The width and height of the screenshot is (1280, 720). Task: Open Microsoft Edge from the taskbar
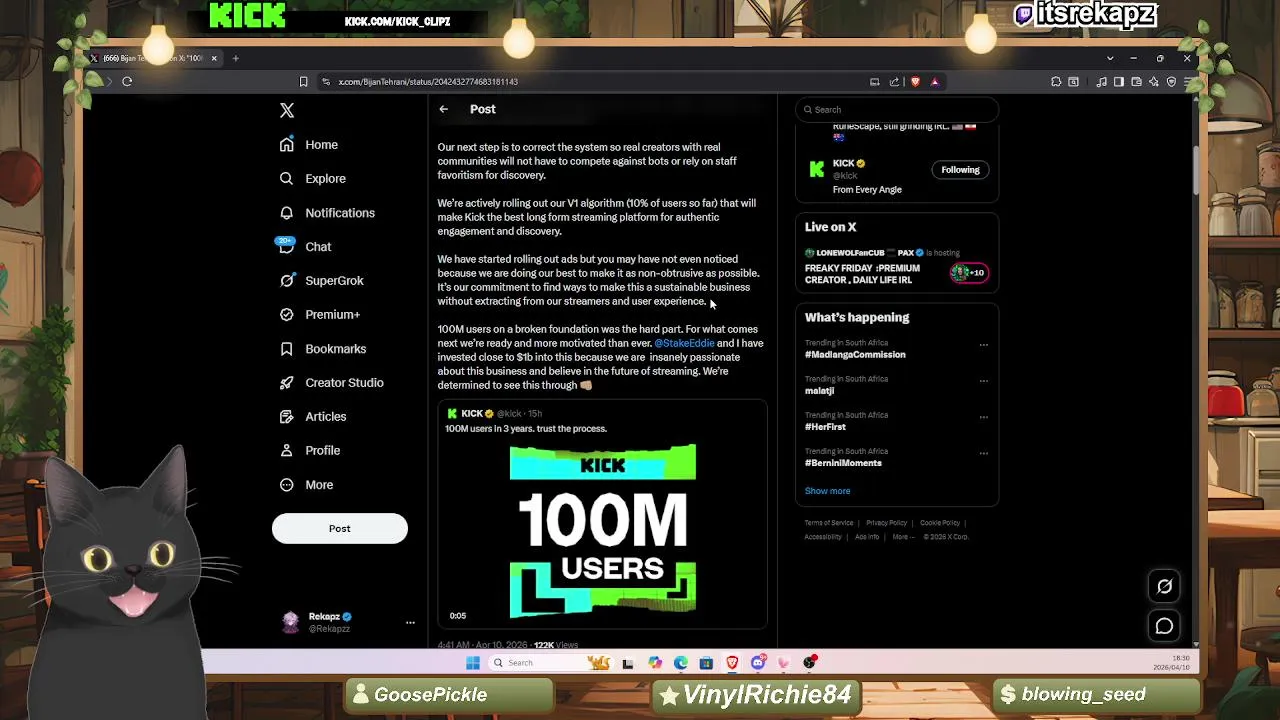click(x=681, y=663)
